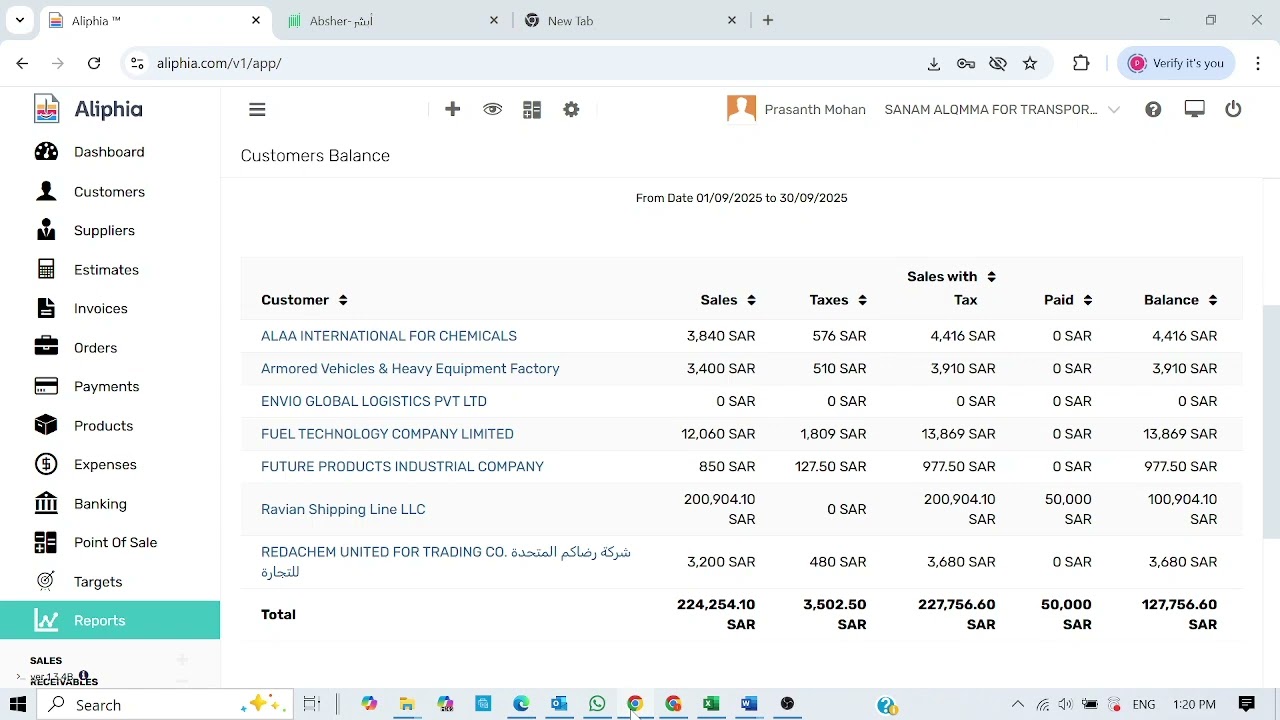Image resolution: width=1280 pixels, height=720 pixels.
Task: Click the help question mark icon
Action: 1153,110
